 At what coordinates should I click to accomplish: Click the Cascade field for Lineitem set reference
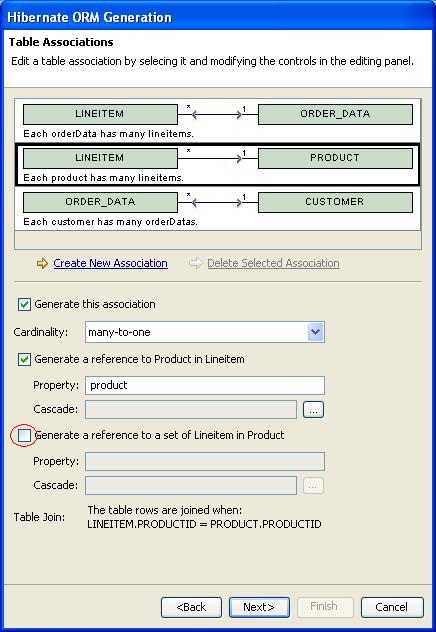point(191,486)
